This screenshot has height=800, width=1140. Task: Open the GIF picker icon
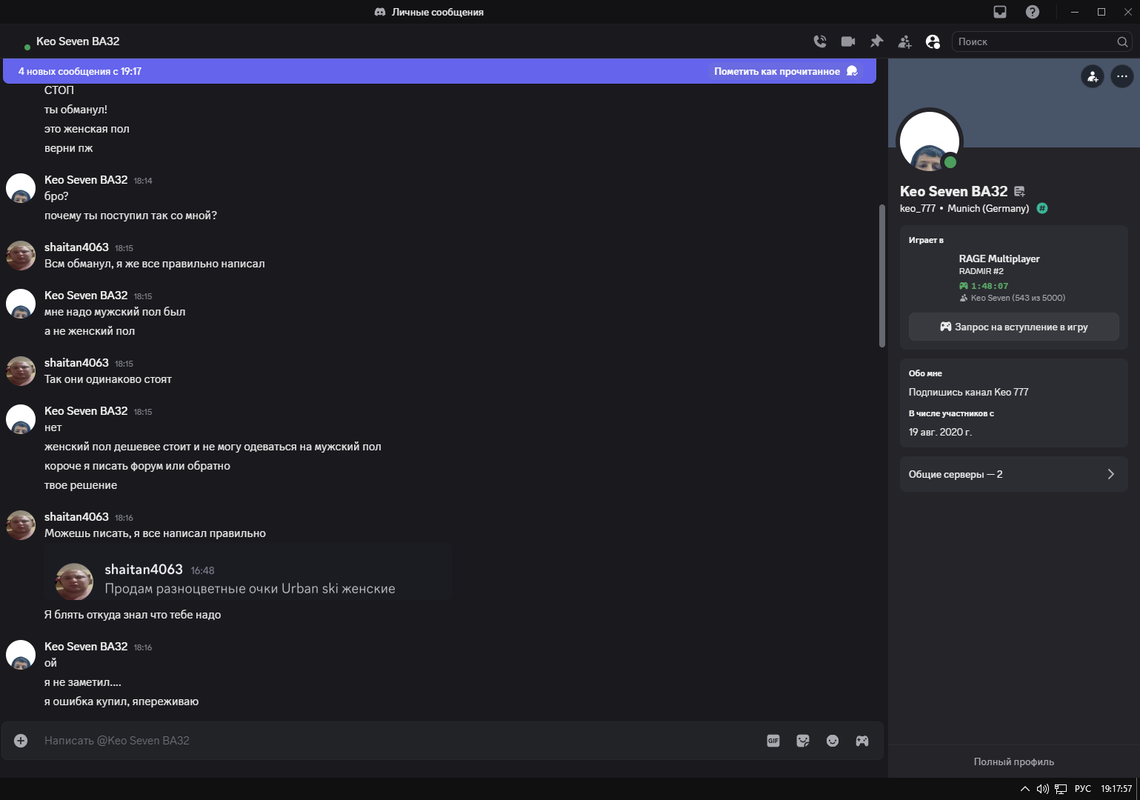pos(773,740)
